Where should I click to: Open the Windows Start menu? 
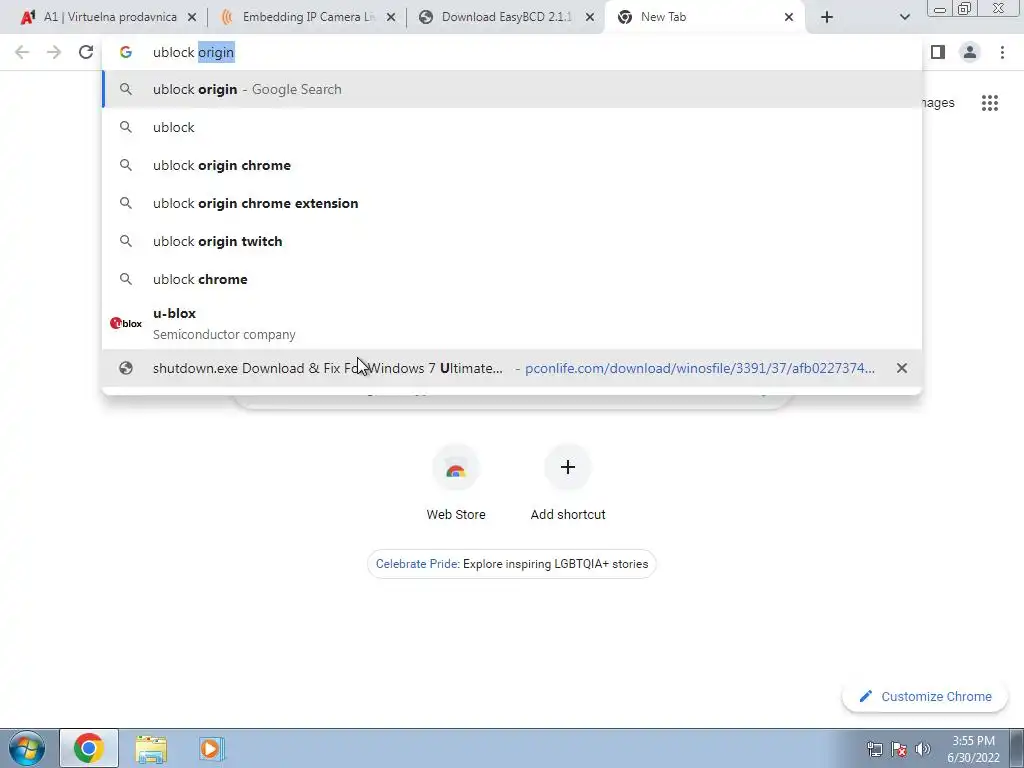[x=26, y=748]
